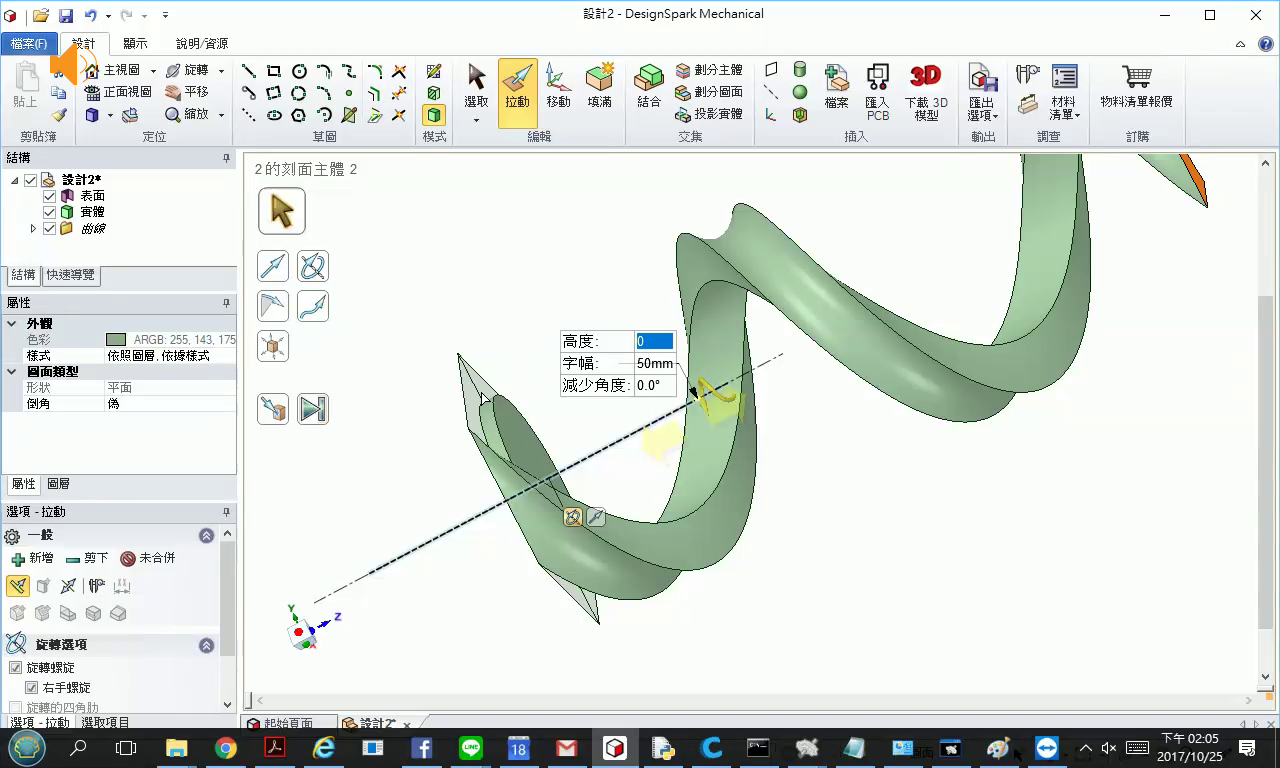
Task: Open 縮放 zoom dropdown arrow
Action: 221,115
